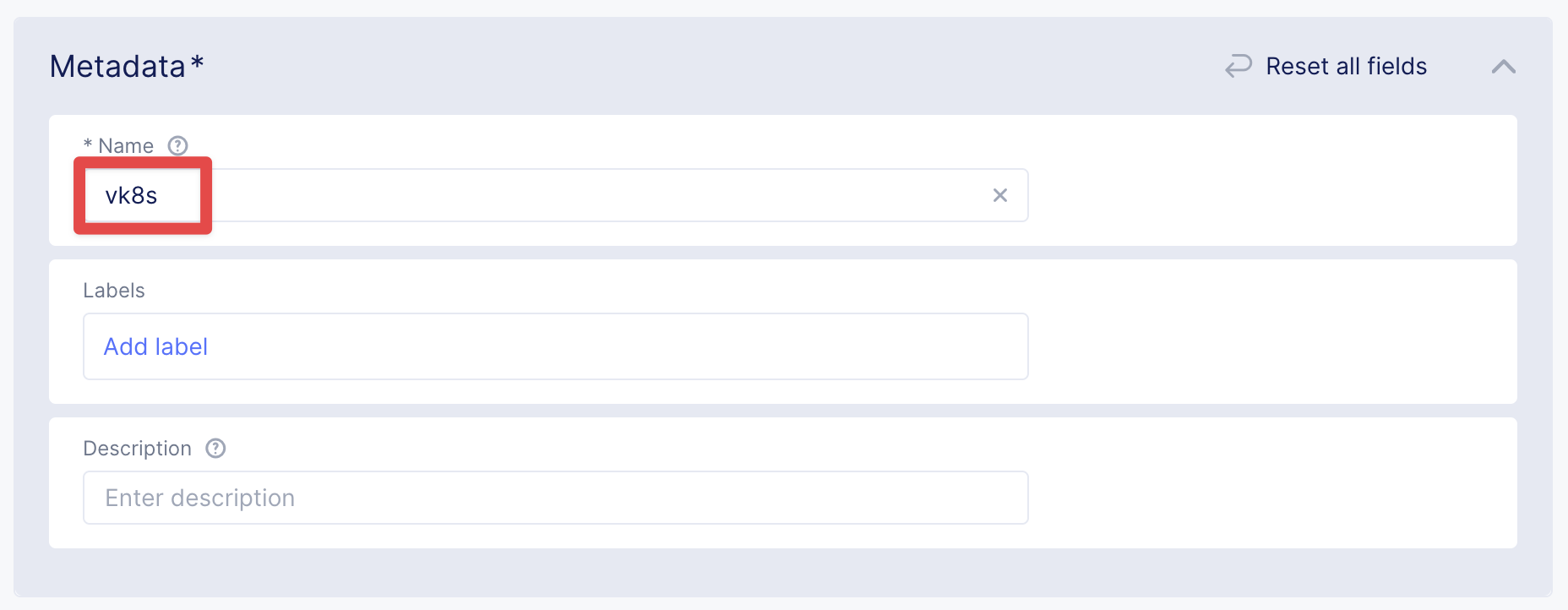Click the "Add label" link

coord(155,347)
